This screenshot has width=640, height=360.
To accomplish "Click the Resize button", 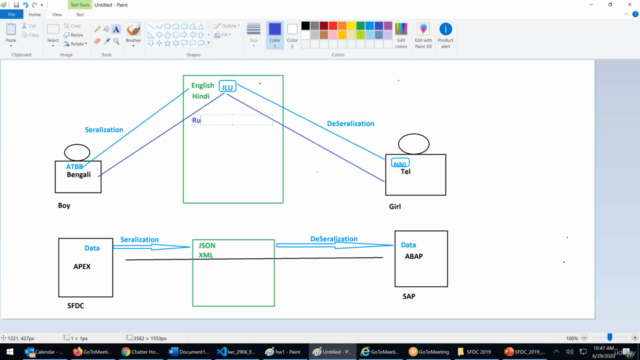I will pyautogui.click(x=73, y=35).
